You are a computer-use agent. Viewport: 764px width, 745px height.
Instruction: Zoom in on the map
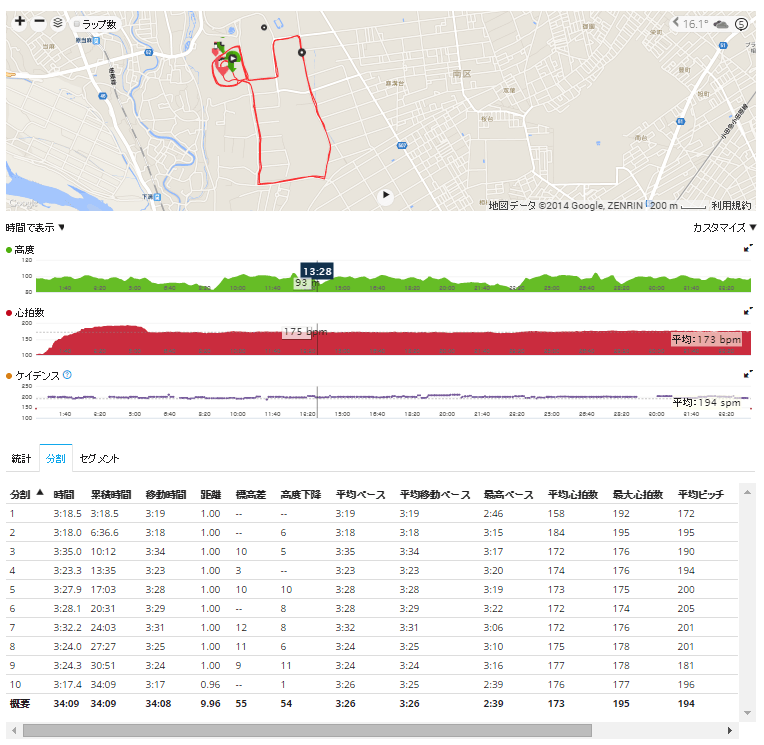point(20,21)
